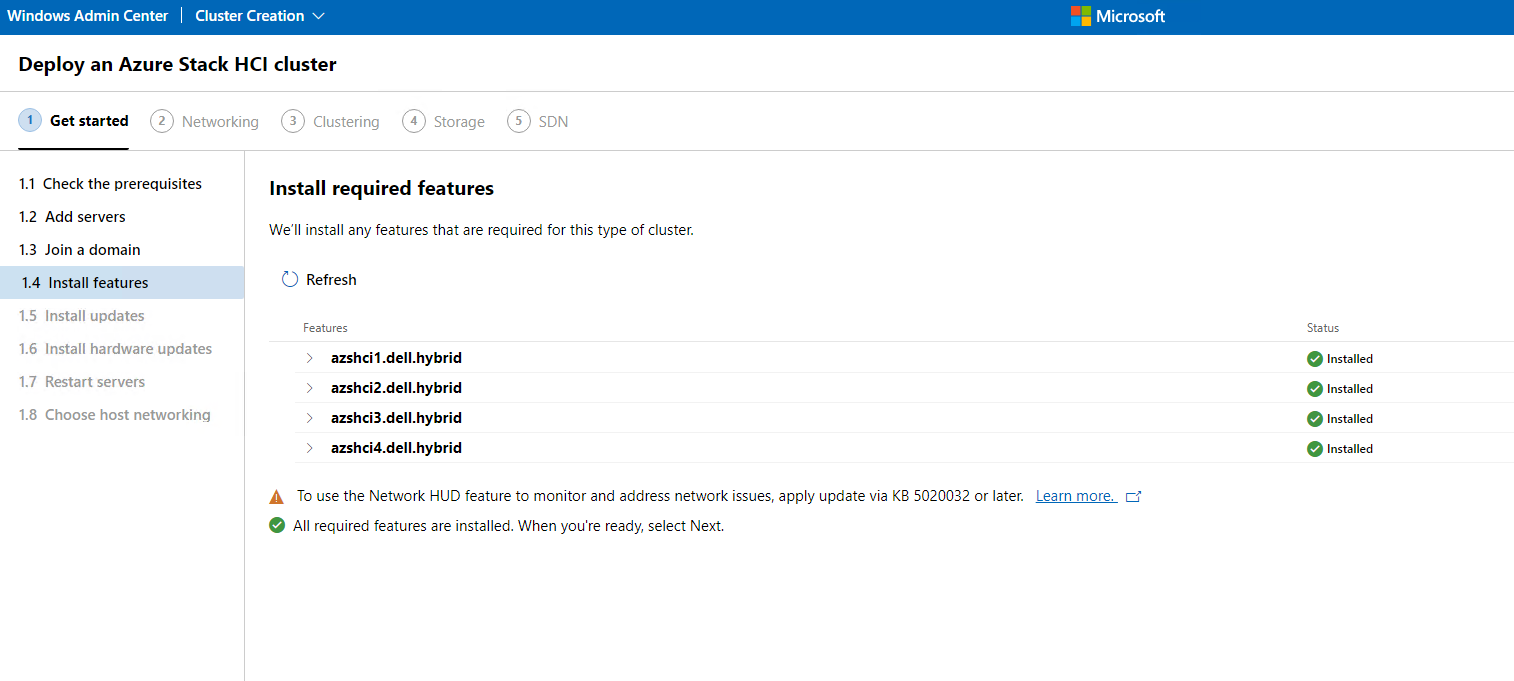
Task: Switch to the Networking step tab
Action: click(x=205, y=122)
